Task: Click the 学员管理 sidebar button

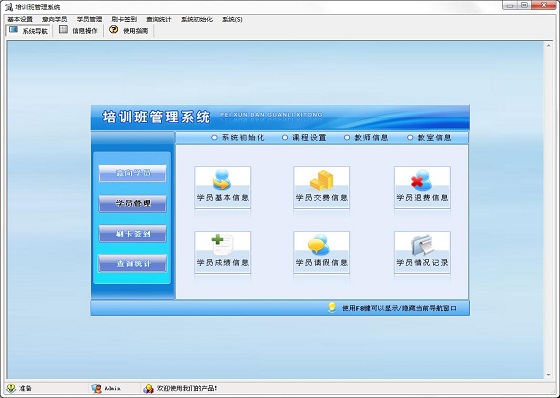Action: click(x=132, y=204)
